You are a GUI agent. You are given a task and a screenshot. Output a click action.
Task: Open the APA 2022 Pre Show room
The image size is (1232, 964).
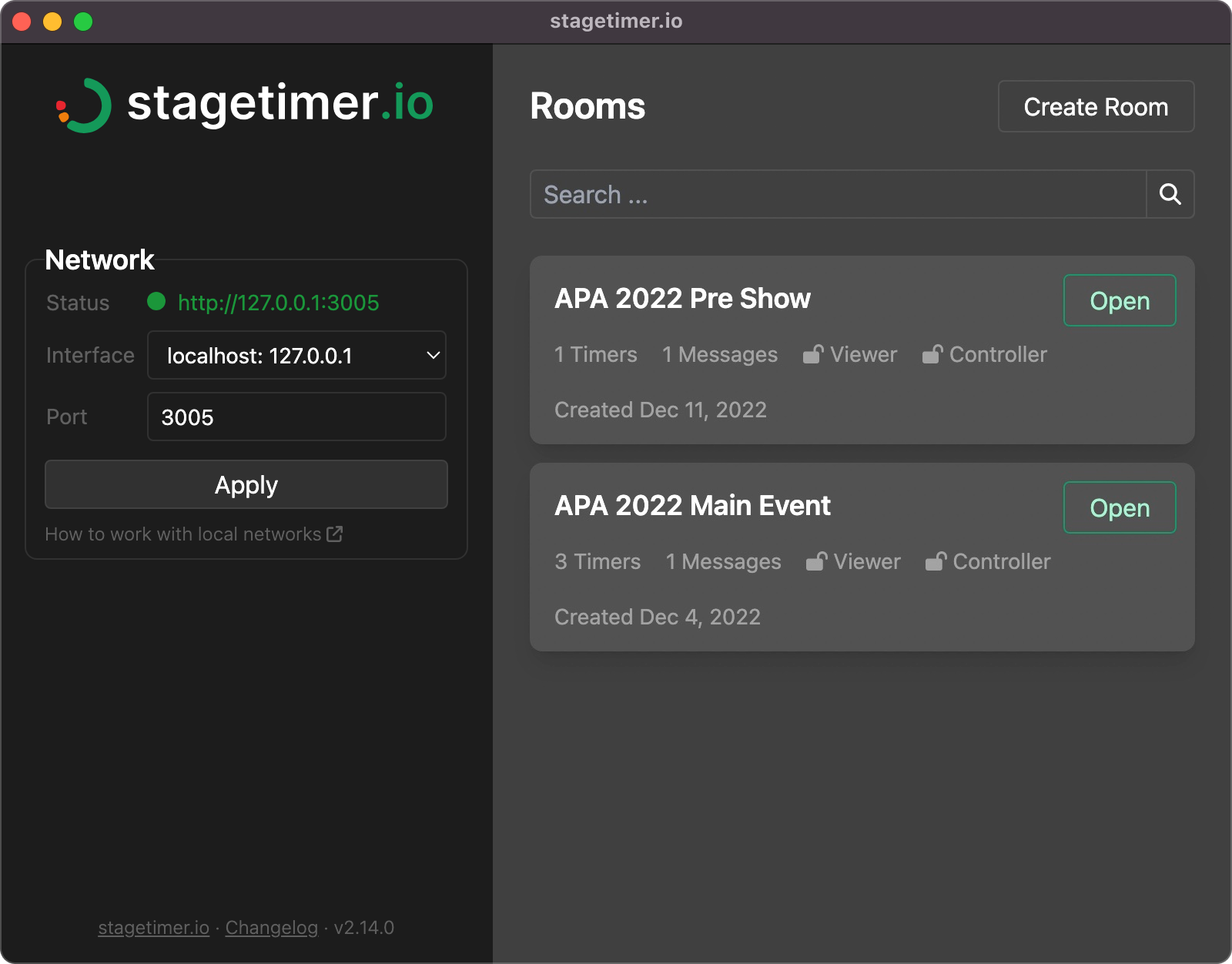click(1119, 300)
